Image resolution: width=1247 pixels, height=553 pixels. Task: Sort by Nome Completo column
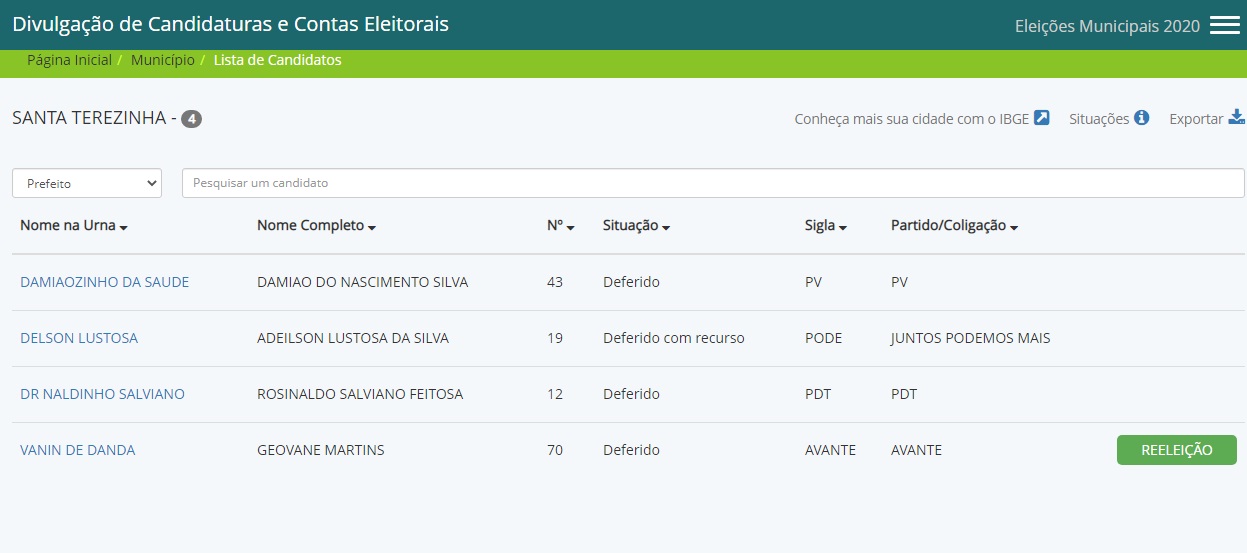click(x=316, y=226)
